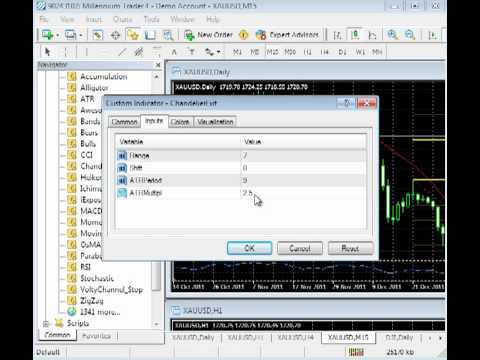This screenshot has height=360, width=480.
Task: Open the File menu
Action: click(x=44, y=19)
